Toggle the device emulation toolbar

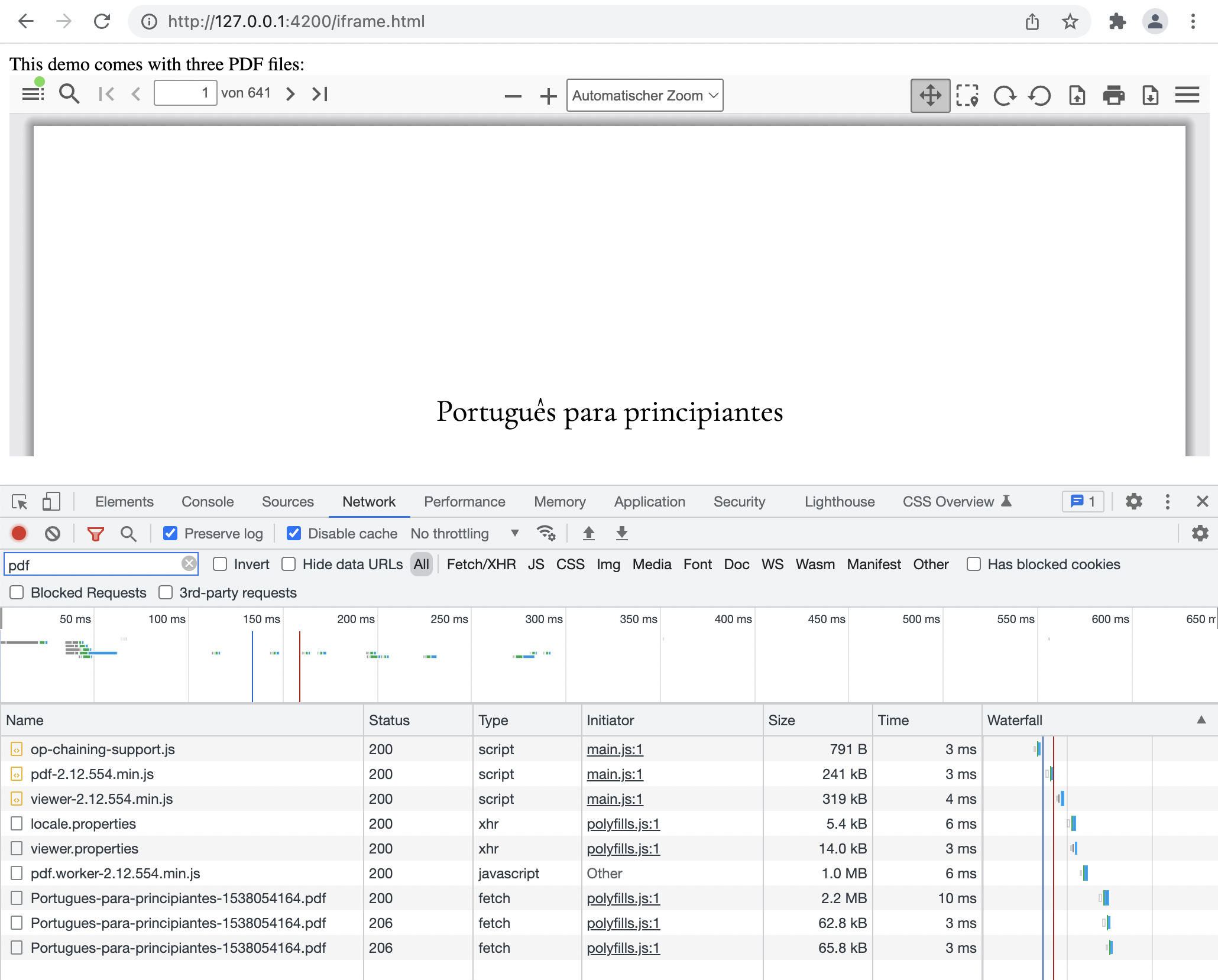(51, 501)
